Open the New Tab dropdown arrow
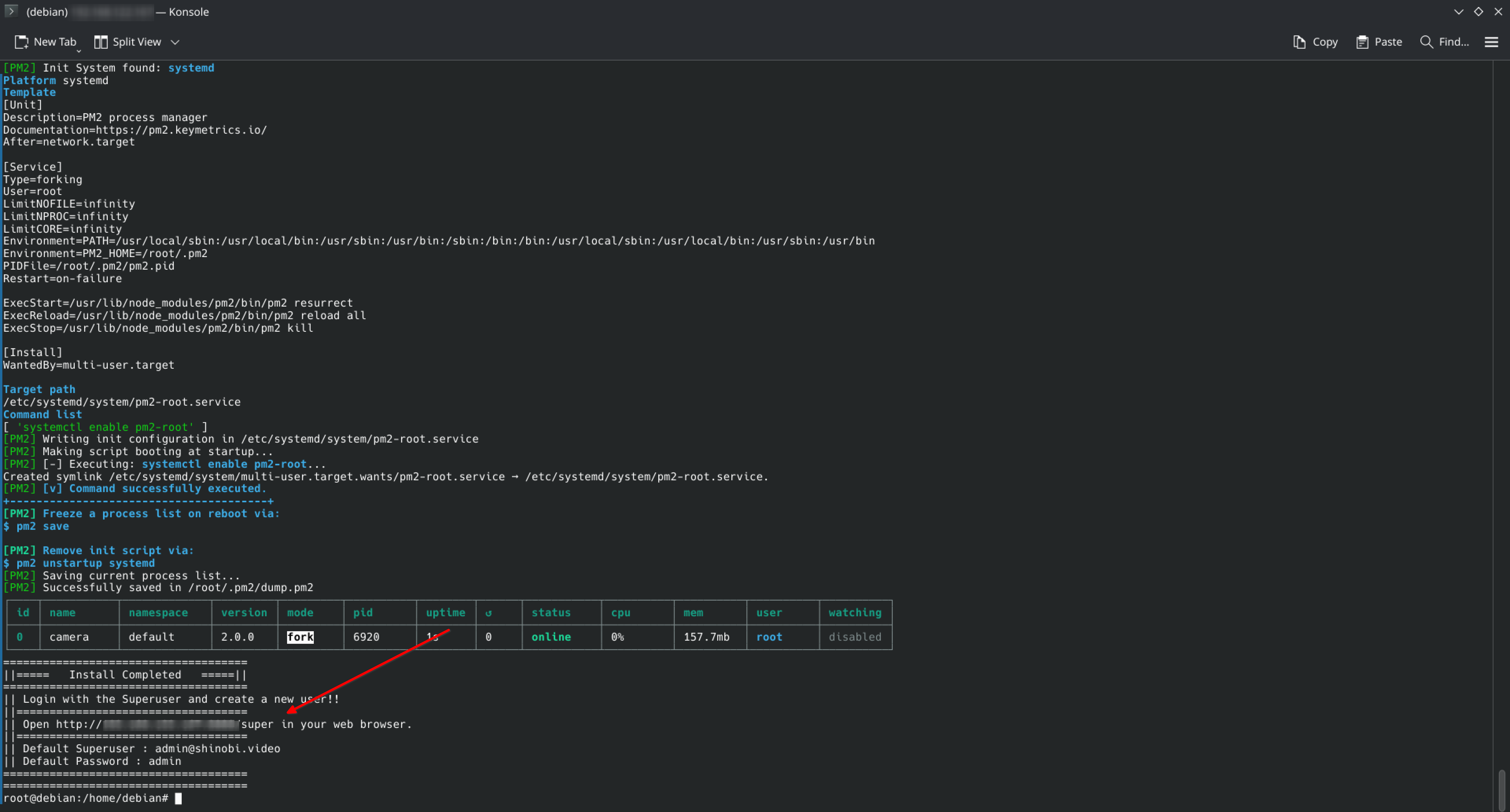The image size is (1510, 812). tap(79, 51)
